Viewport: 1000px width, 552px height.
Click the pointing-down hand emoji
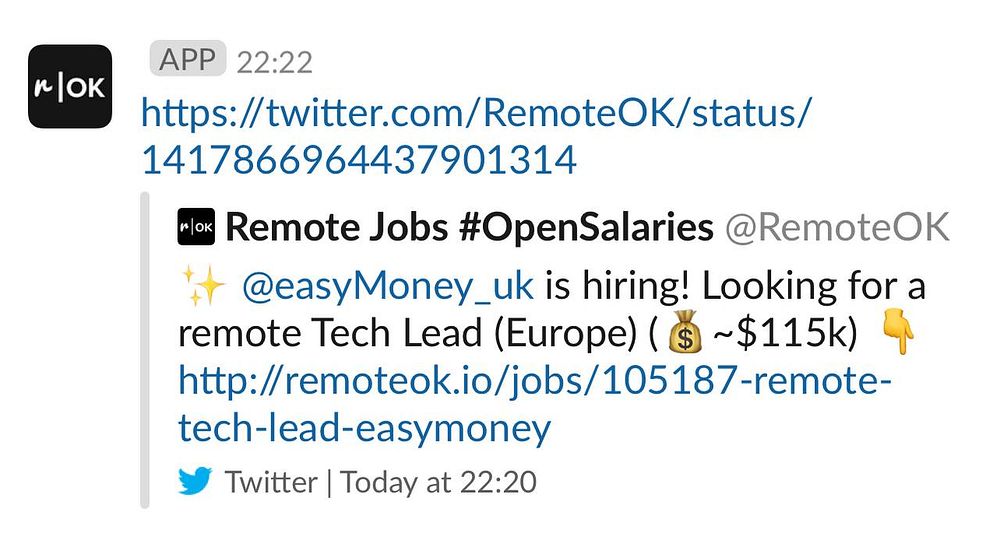click(x=900, y=334)
